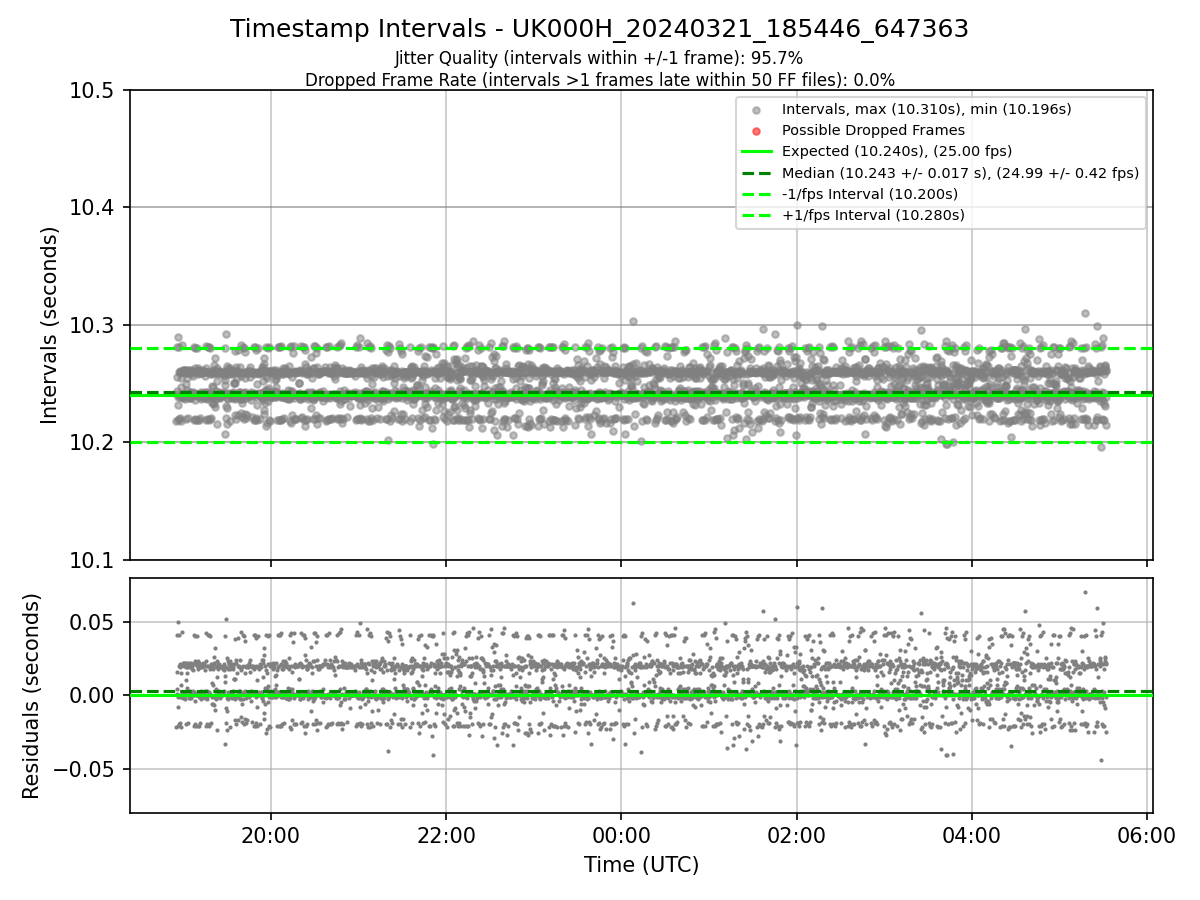Click the dark green dashed sample for Median in legend
Screen dimensions: 1200x900
coord(757,173)
